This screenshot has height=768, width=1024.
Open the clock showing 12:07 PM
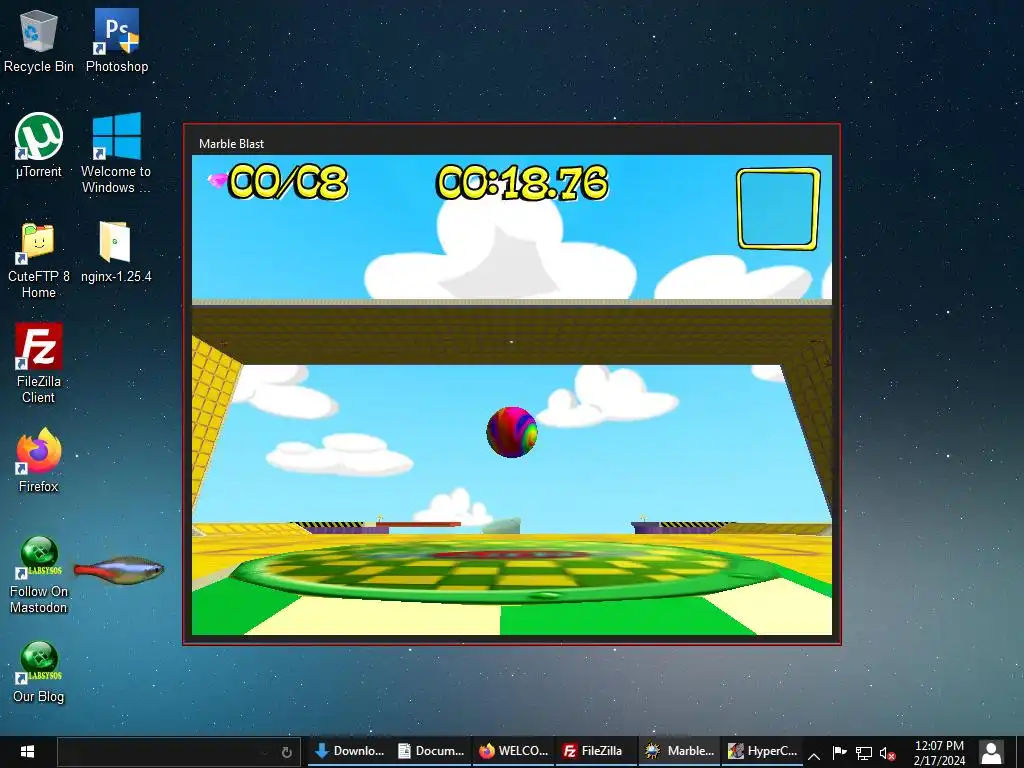(939, 752)
